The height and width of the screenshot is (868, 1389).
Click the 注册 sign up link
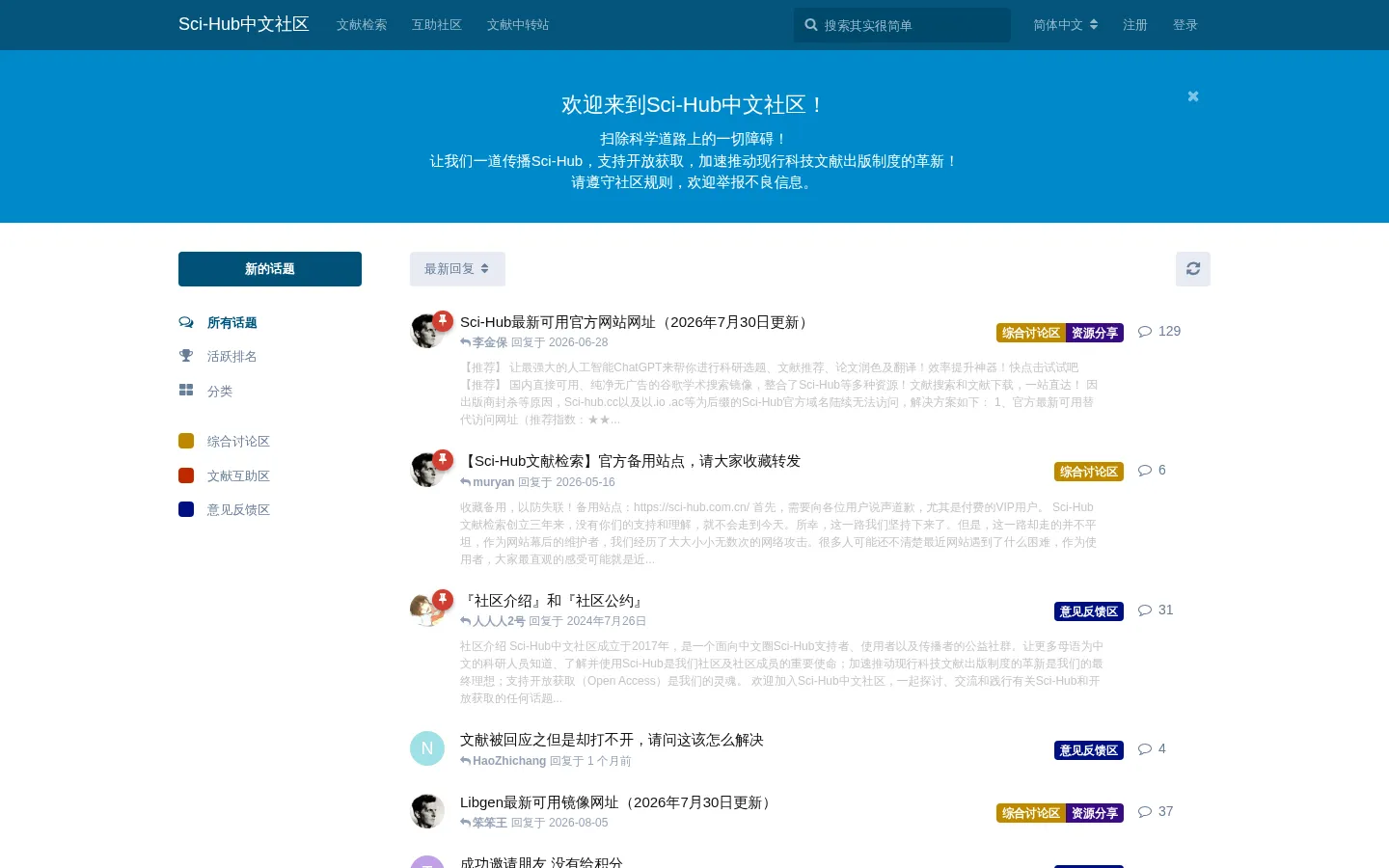pos(1135,25)
